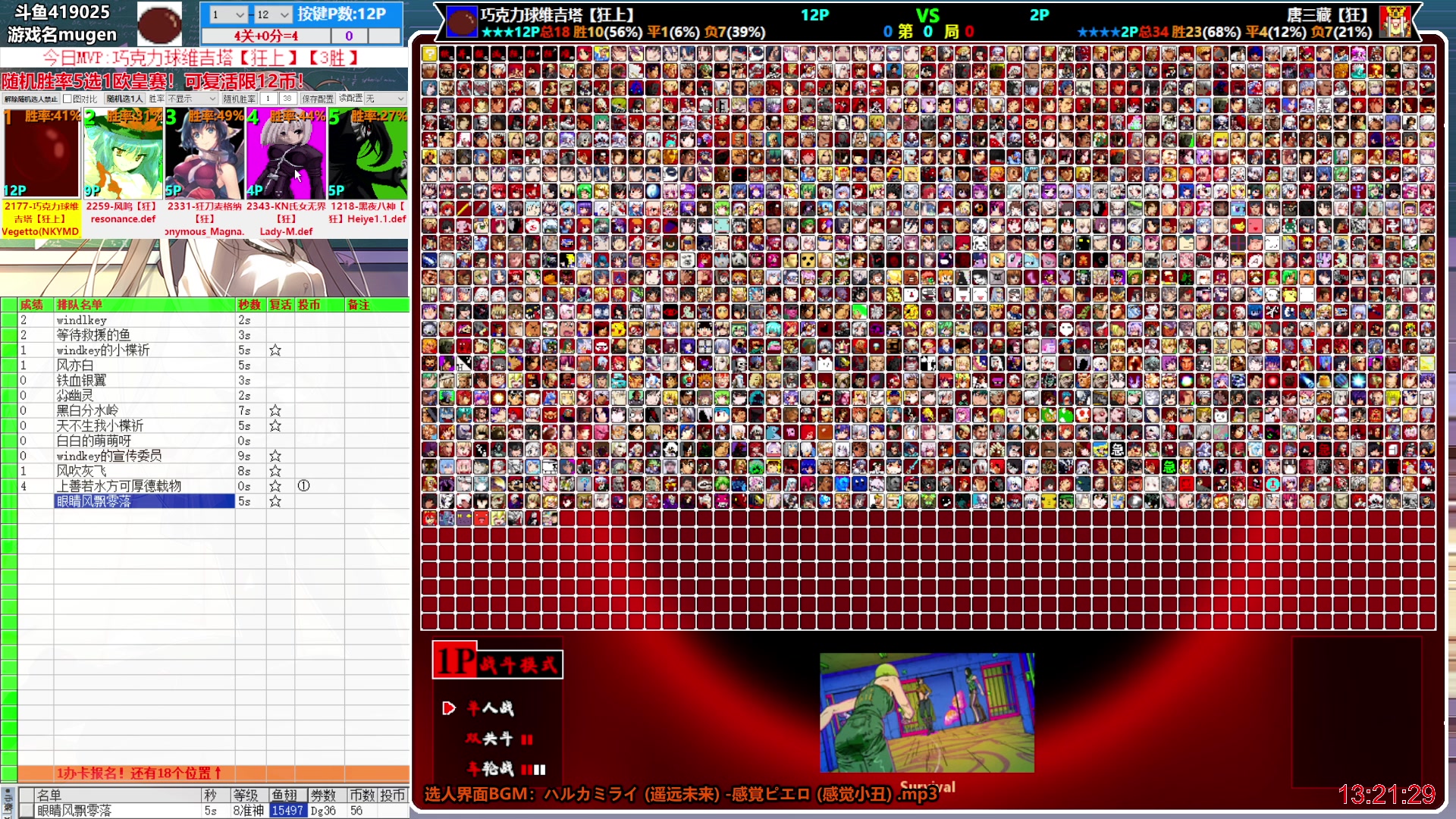Choose 单人战 battle mode
The height and width of the screenshot is (819, 1456).
490,708
